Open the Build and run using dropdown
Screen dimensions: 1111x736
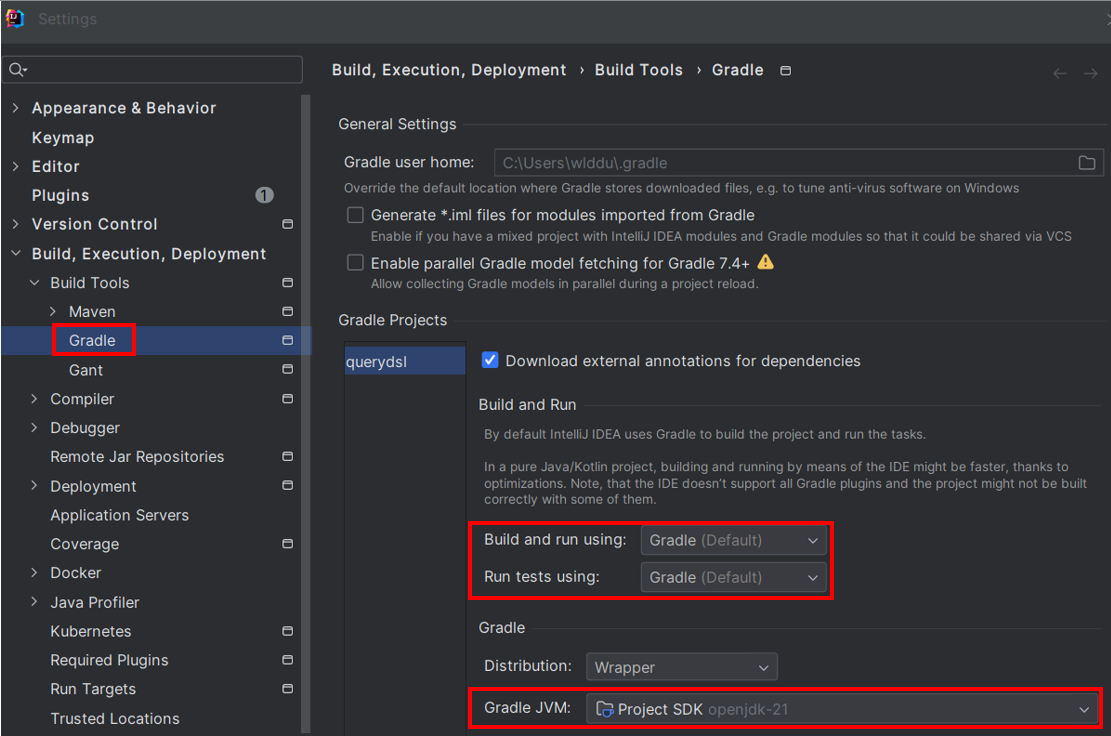[733, 540]
